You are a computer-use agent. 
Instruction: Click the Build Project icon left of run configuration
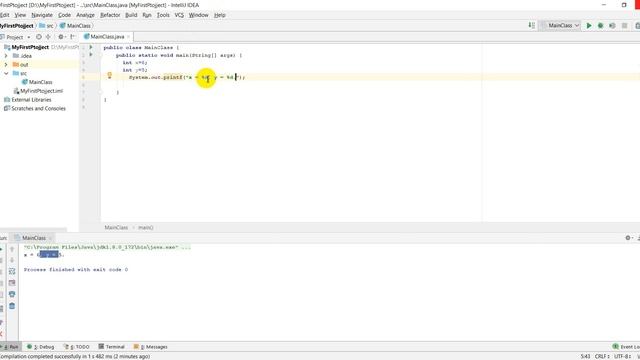(531, 25)
